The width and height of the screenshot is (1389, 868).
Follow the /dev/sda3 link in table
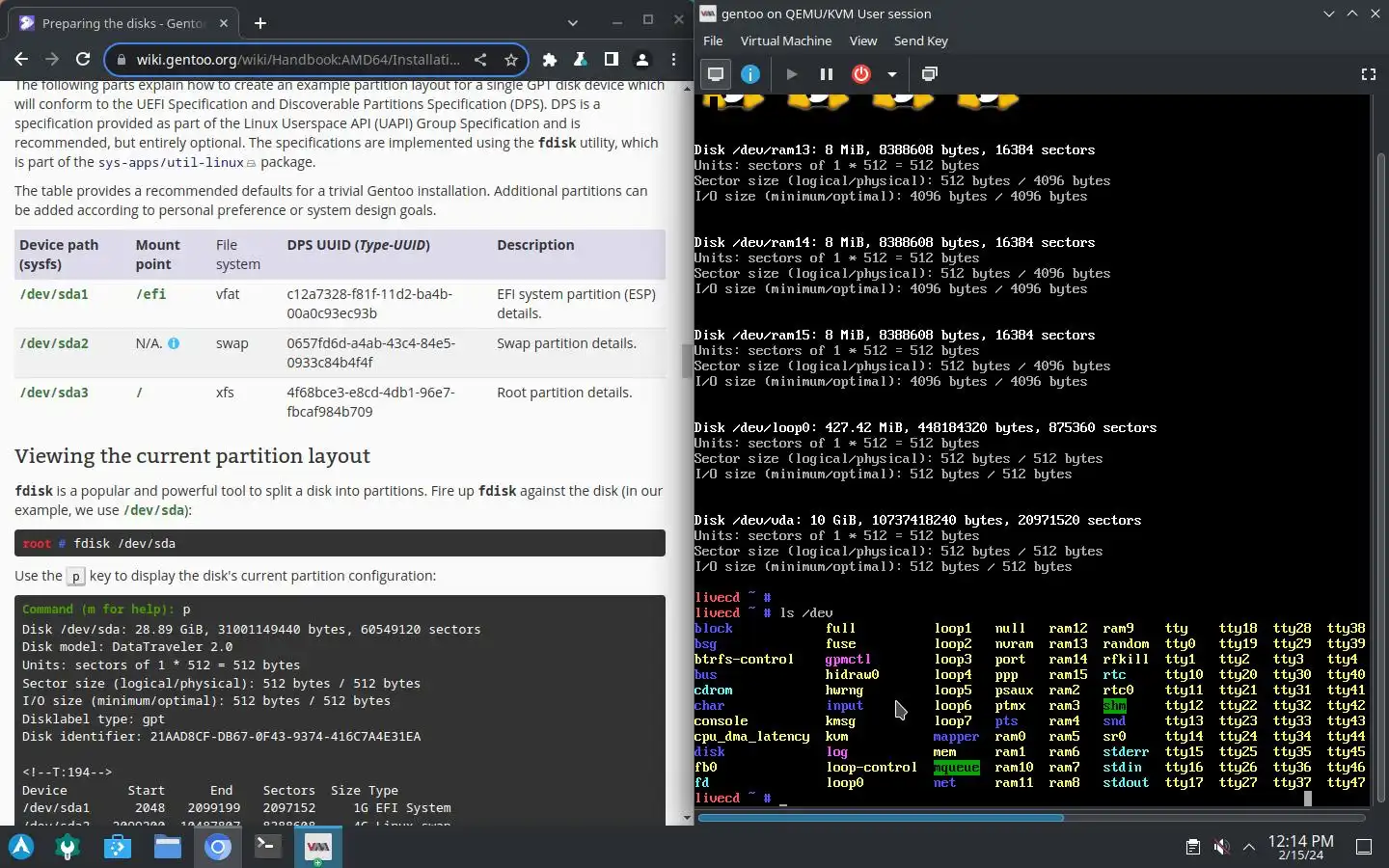pyautogui.click(x=54, y=393)
